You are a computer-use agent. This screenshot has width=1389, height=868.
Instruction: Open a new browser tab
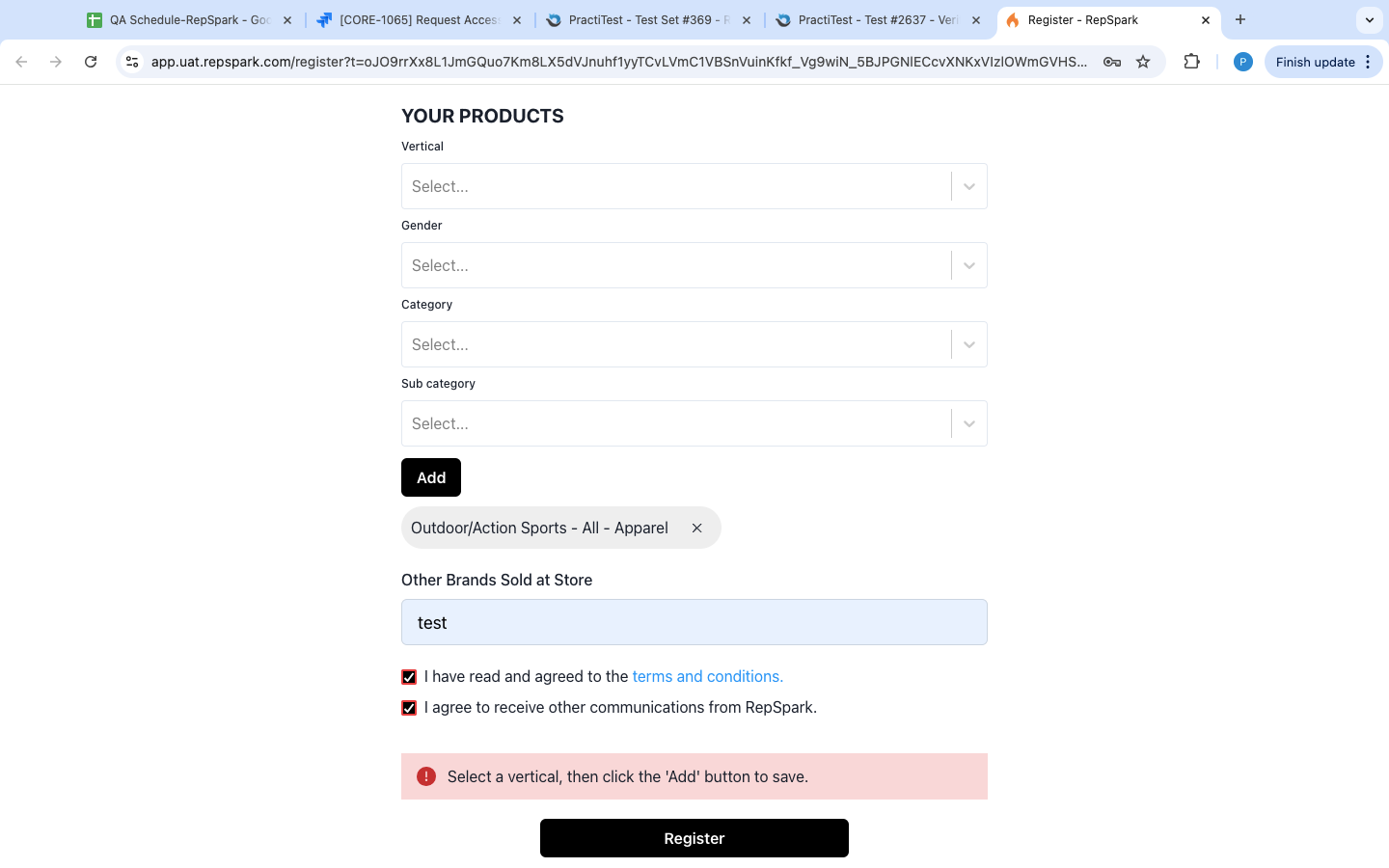coord(1240,19)
